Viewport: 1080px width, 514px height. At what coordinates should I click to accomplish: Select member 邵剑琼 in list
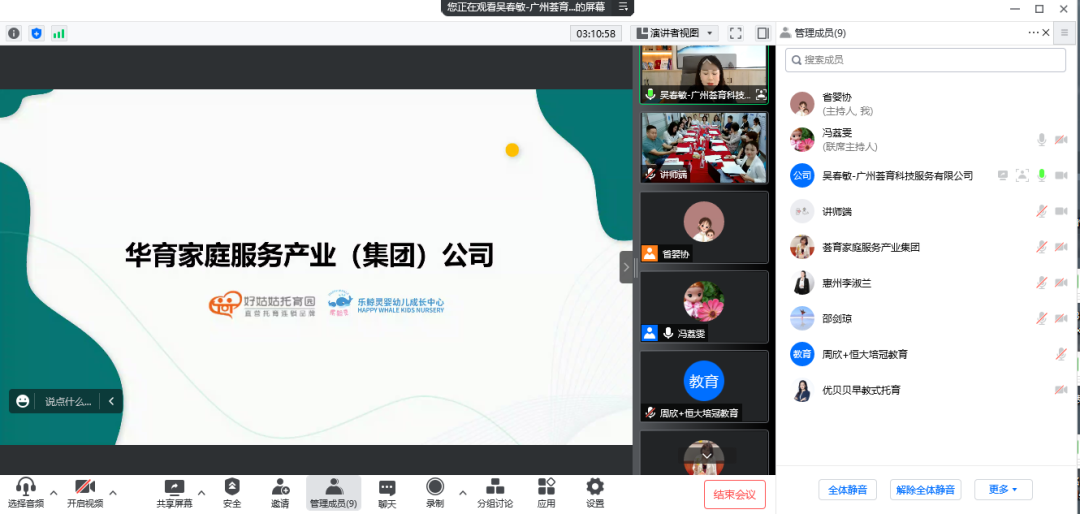(x=925, y=318)
